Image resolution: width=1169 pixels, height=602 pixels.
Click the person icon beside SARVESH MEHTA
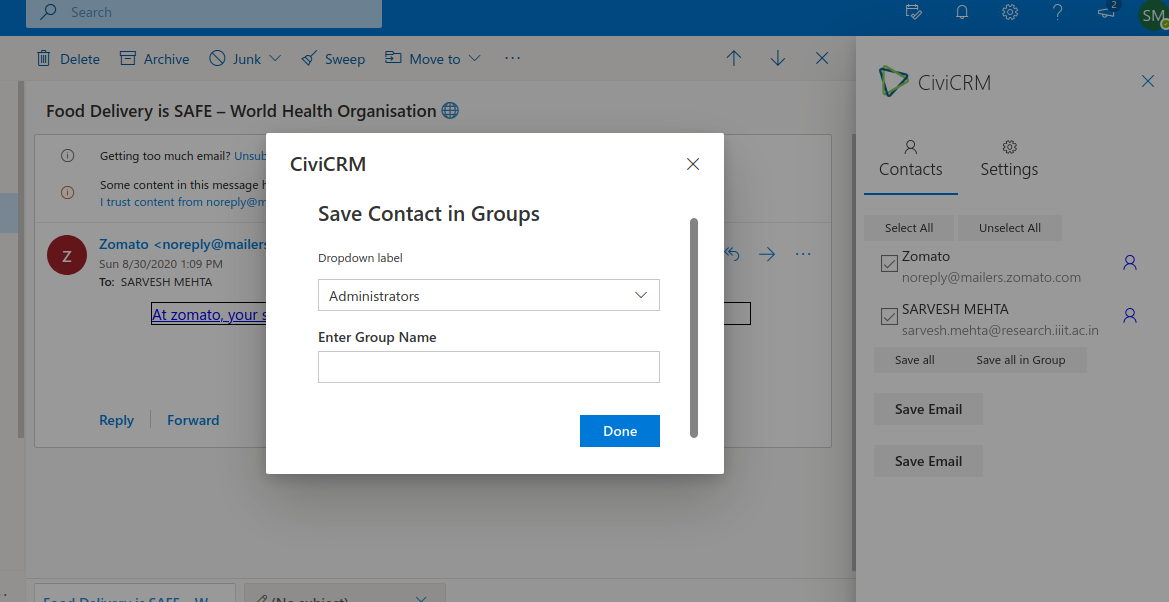coord(1129,316)
